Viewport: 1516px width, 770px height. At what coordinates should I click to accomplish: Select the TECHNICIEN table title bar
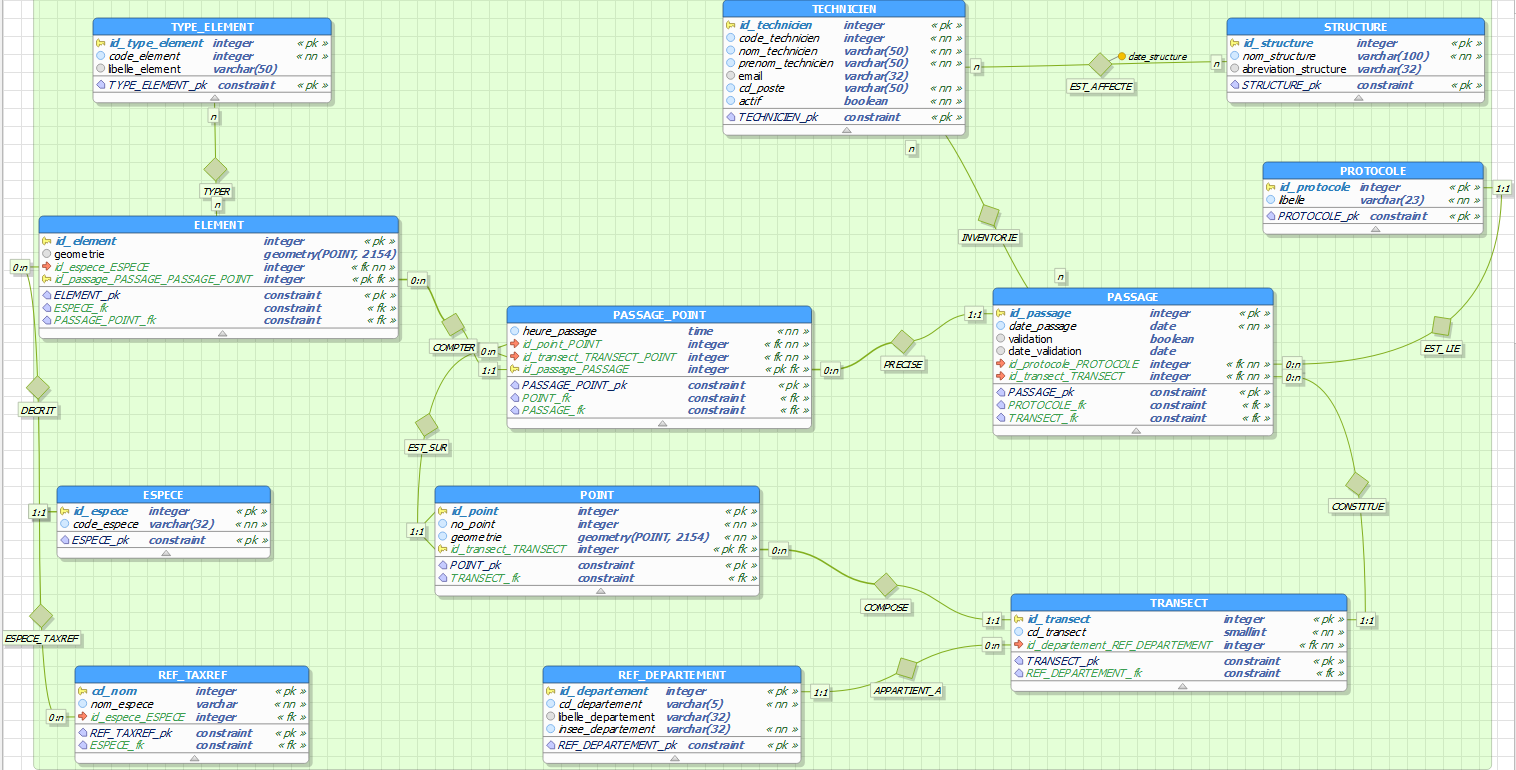[x=844, y=9]
